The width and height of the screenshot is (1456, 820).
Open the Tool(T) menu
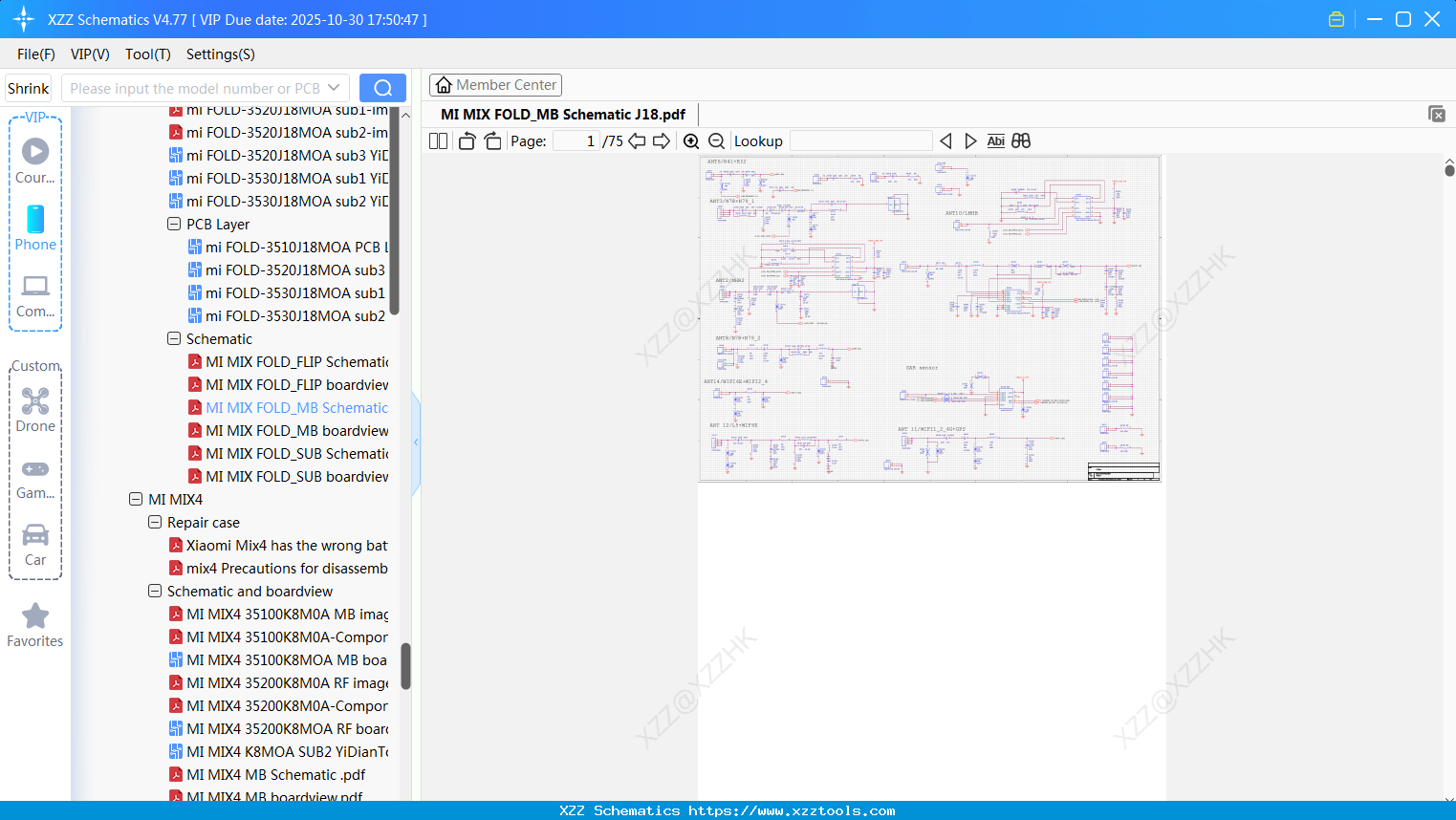tap(148, 54)
